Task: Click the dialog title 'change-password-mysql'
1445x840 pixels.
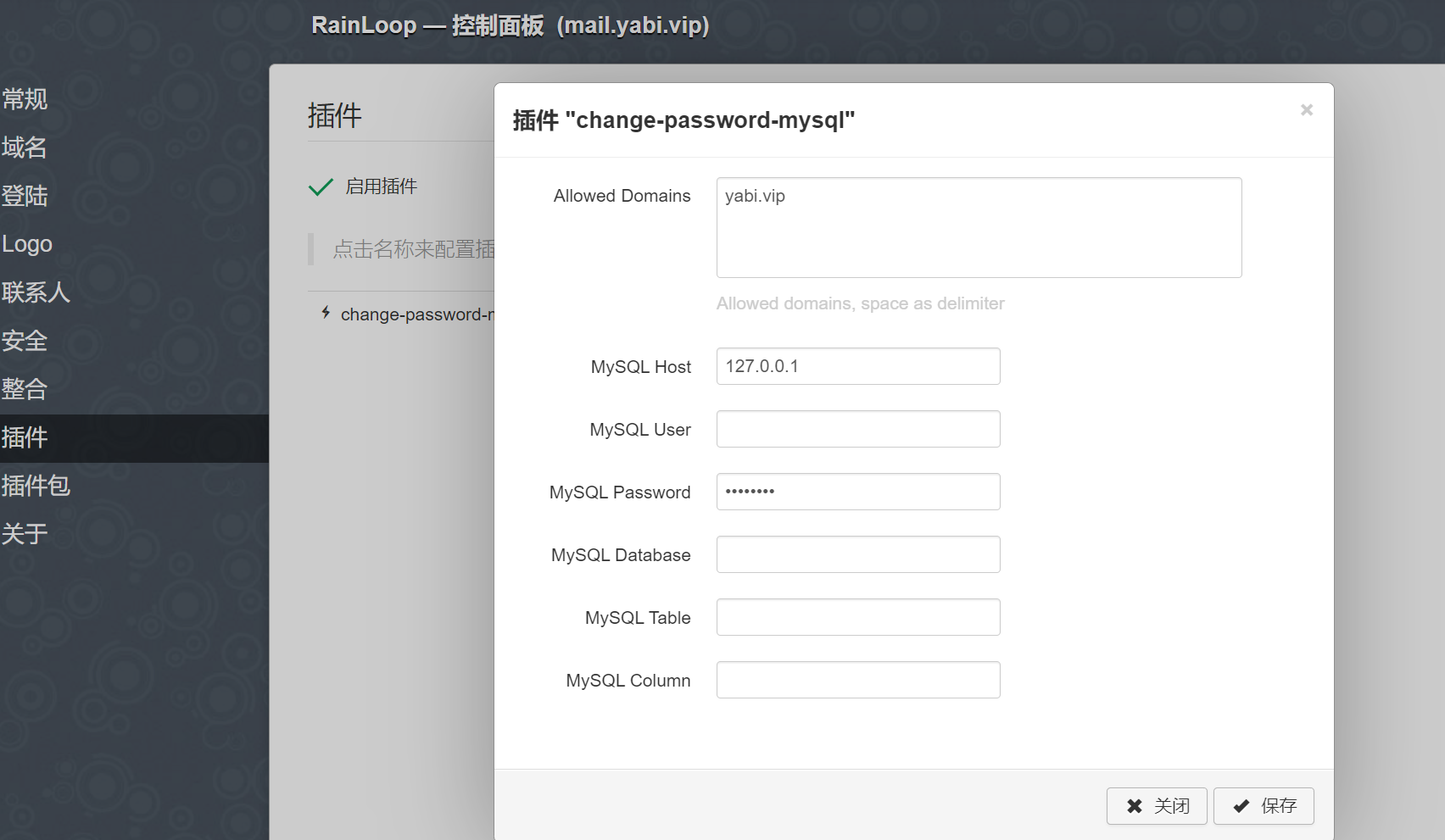Action: pos(683,120)
